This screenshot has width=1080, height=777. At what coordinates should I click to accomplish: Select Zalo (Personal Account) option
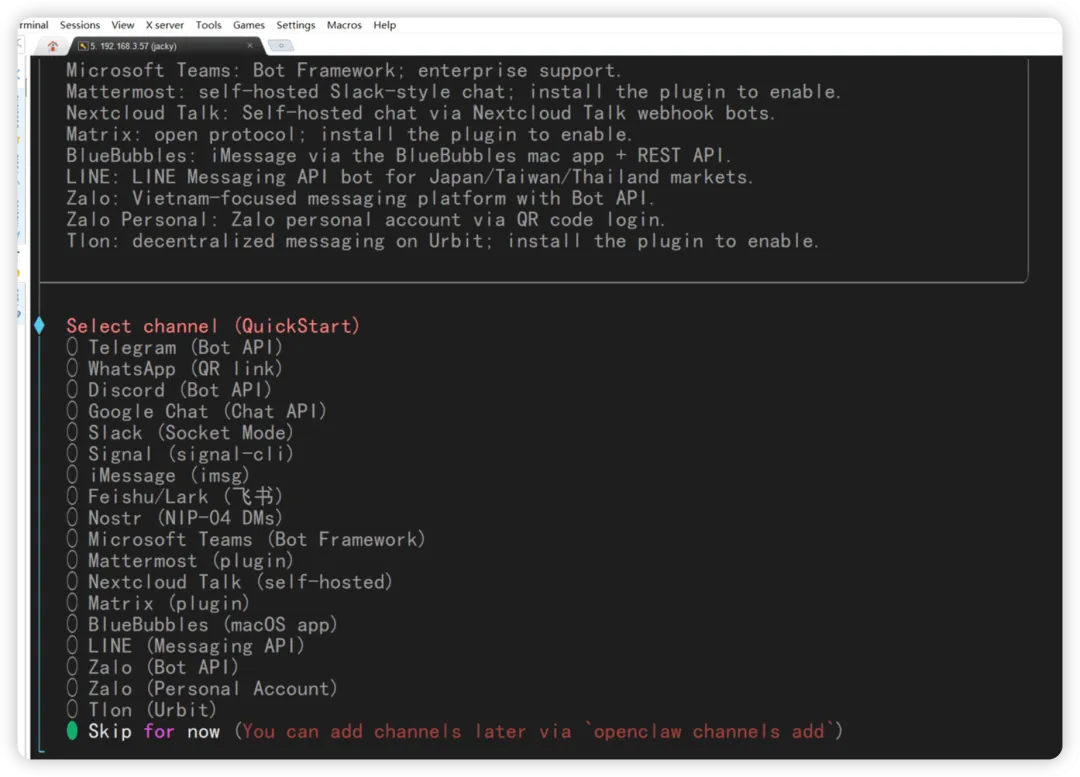pos(202,689)
